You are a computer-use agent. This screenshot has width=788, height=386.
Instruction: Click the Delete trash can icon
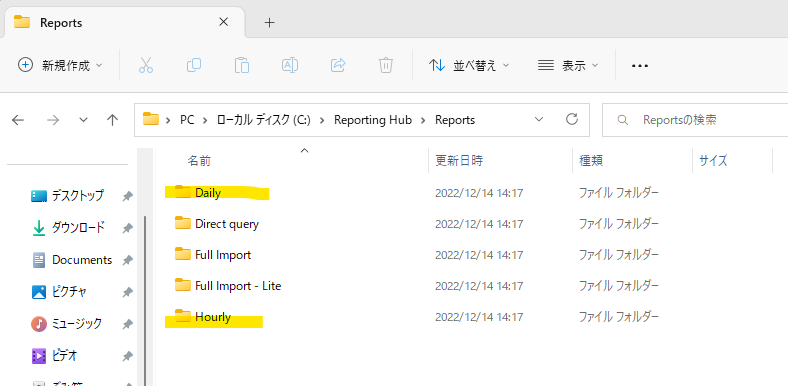pos(385,65)
